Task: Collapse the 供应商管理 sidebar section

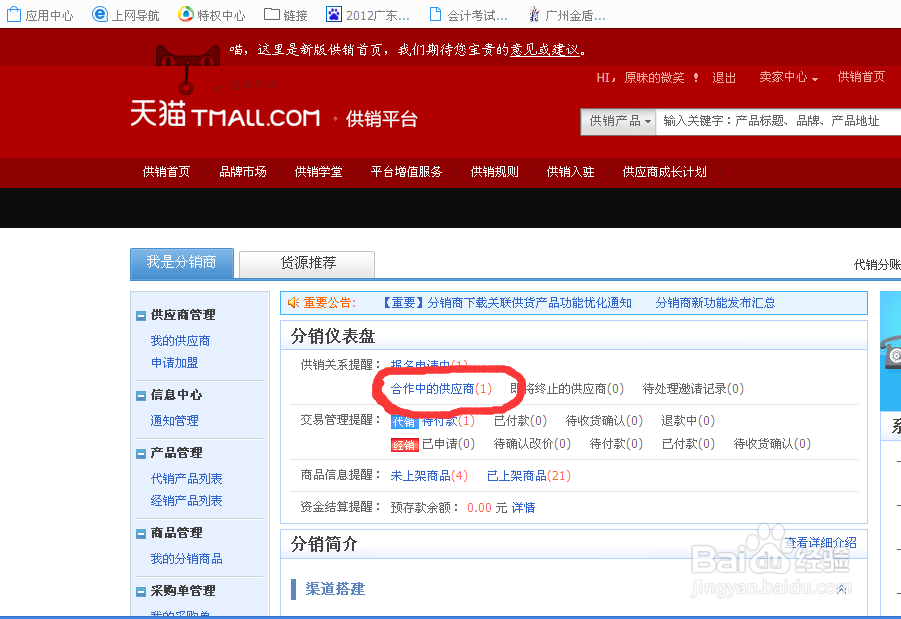Action: click(141, 316)
